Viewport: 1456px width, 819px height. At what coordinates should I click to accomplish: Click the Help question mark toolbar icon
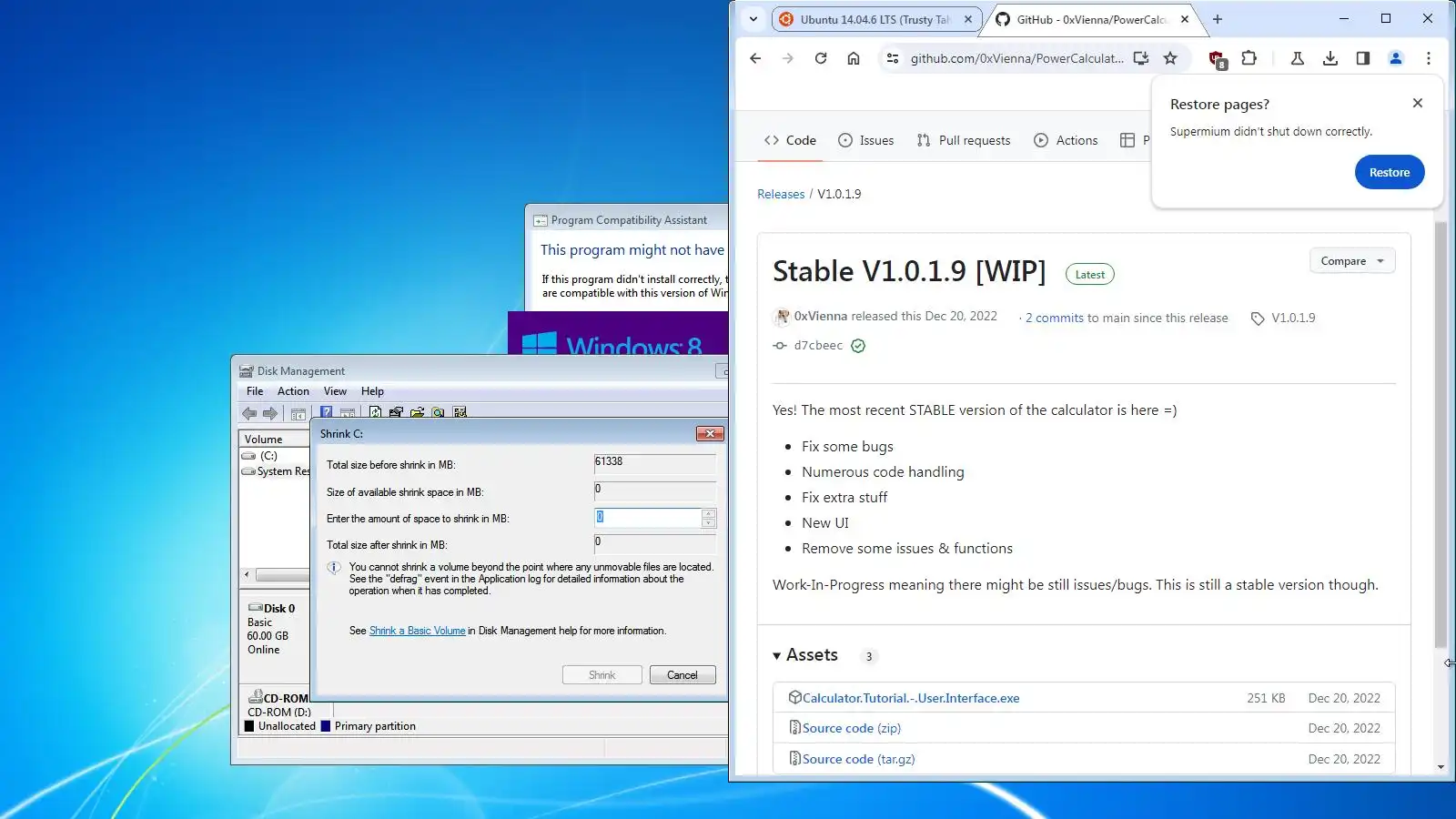click(x=326, y=412)
